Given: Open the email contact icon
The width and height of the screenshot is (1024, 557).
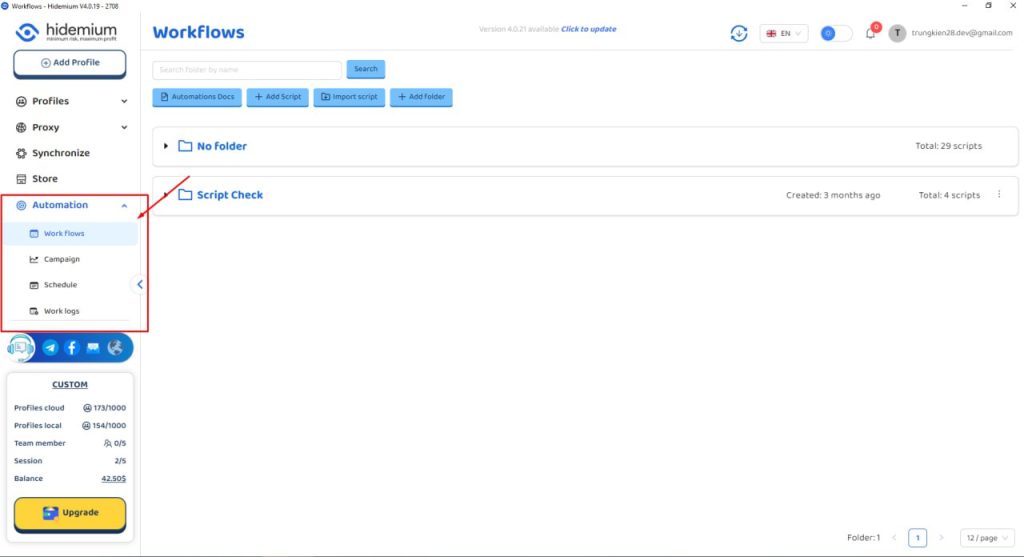Looking at the screenshot, I should 93,347.
